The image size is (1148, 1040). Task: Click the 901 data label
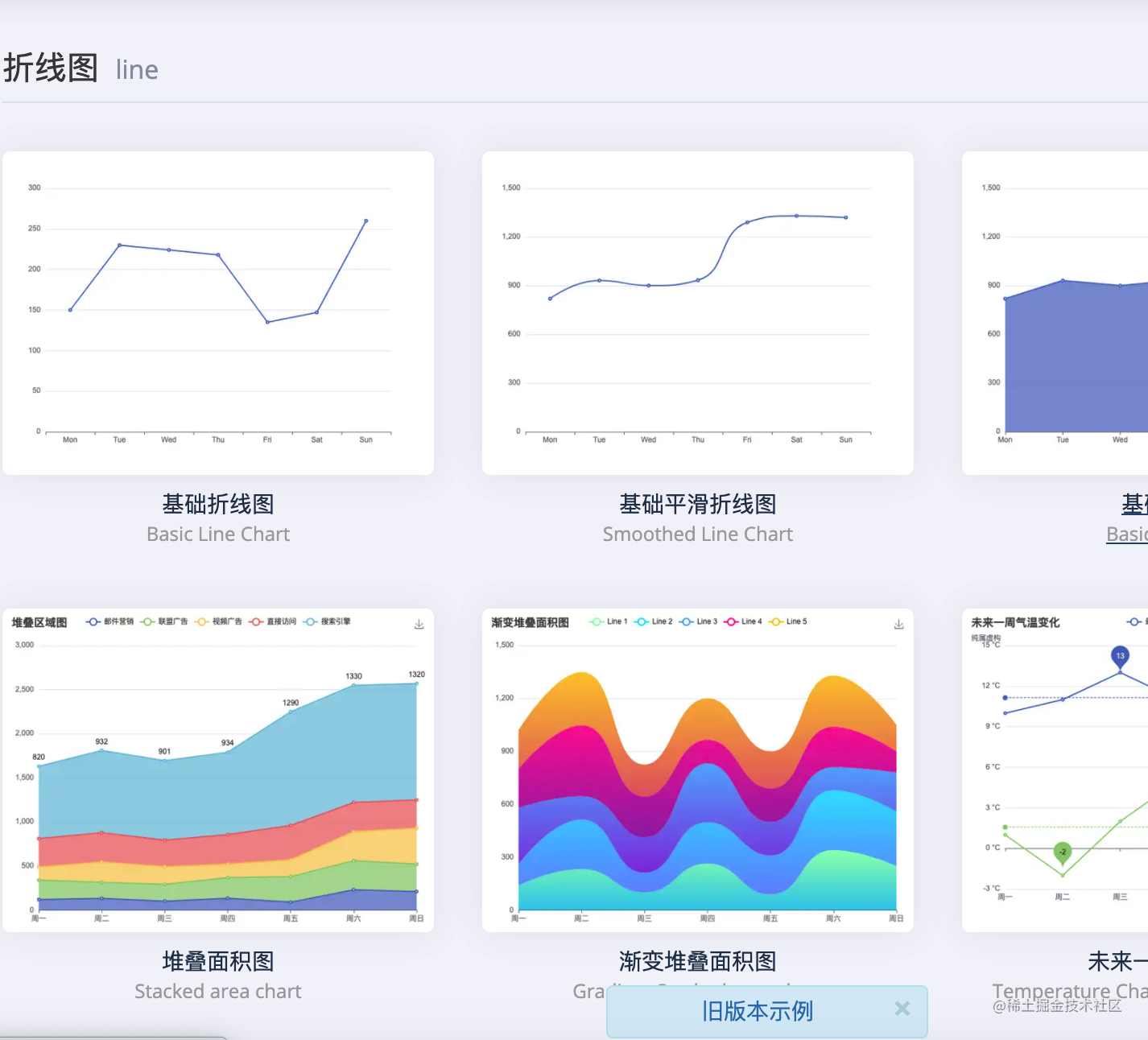(164, 751)
